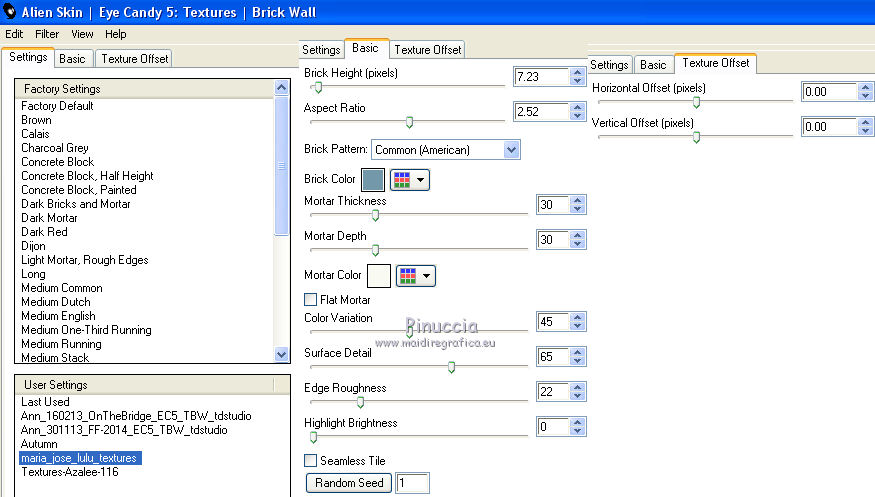
Task: Select Factory Default preset
Action: 57,106
